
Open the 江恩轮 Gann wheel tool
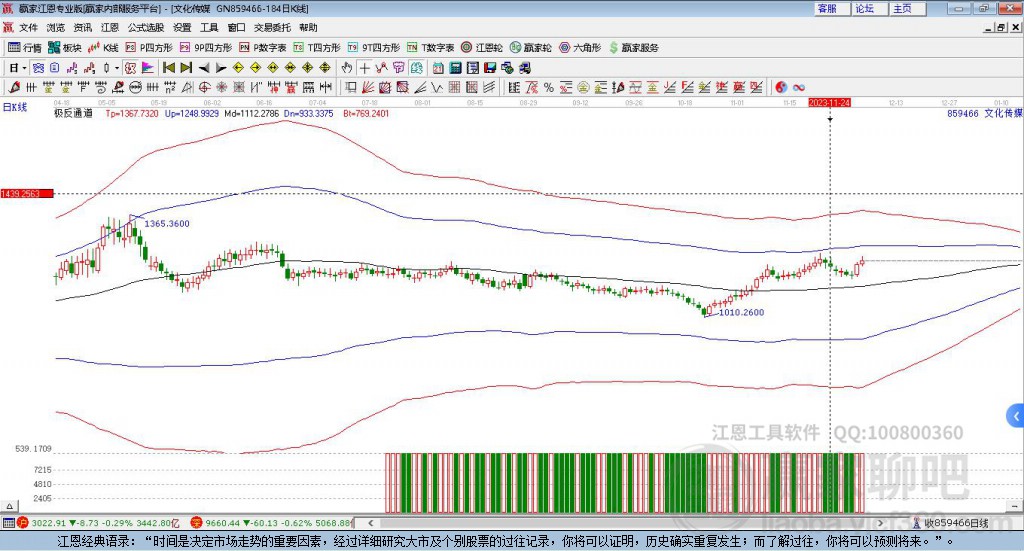tap(481, 47)
